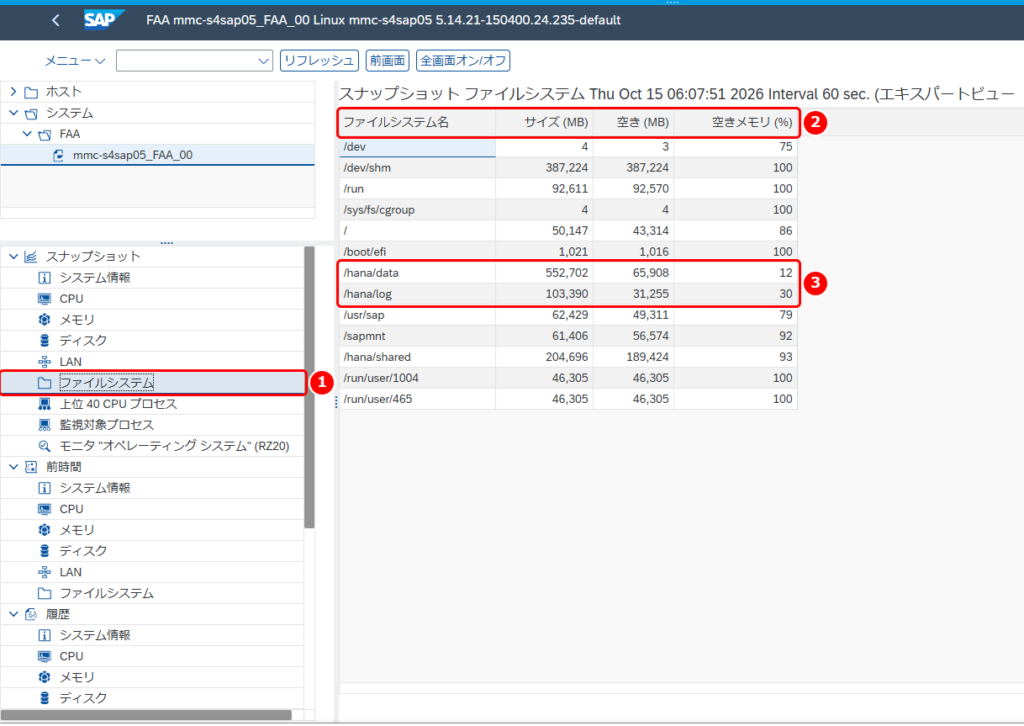This screenshot has height=726, width=1024.
Task: Collapse the スナップショット section
Action: [x=13, y=256]
